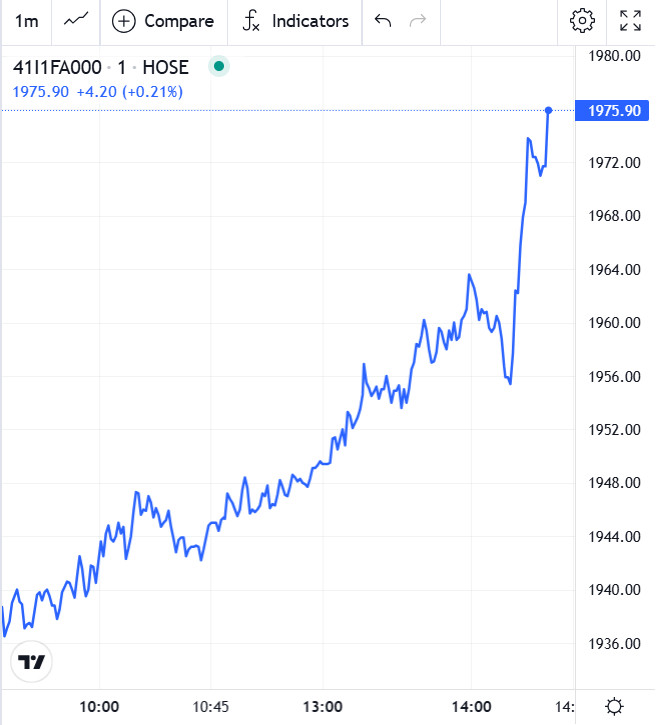This screenshot has height=725, width=659.
Task: Undo the last chart action
Action: 382,21
